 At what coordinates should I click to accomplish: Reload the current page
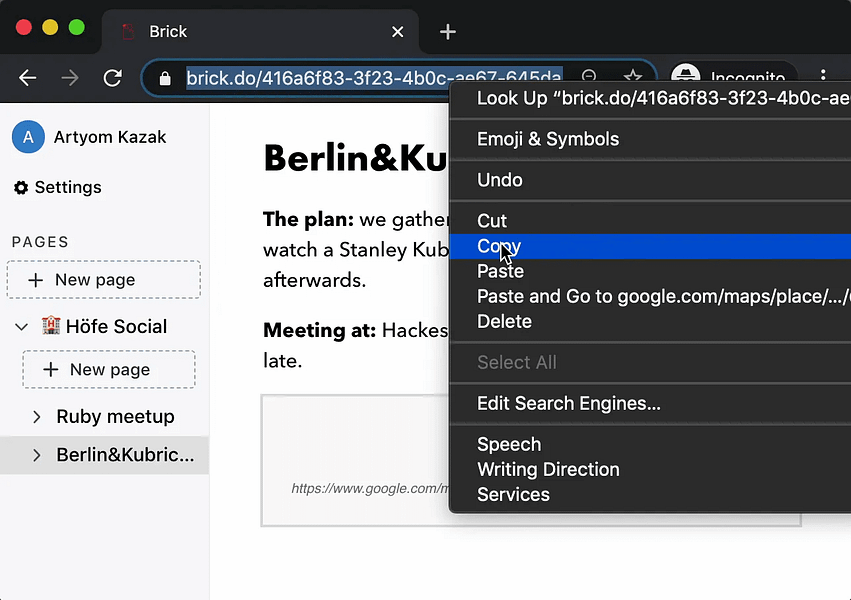(x=113, y=78)
